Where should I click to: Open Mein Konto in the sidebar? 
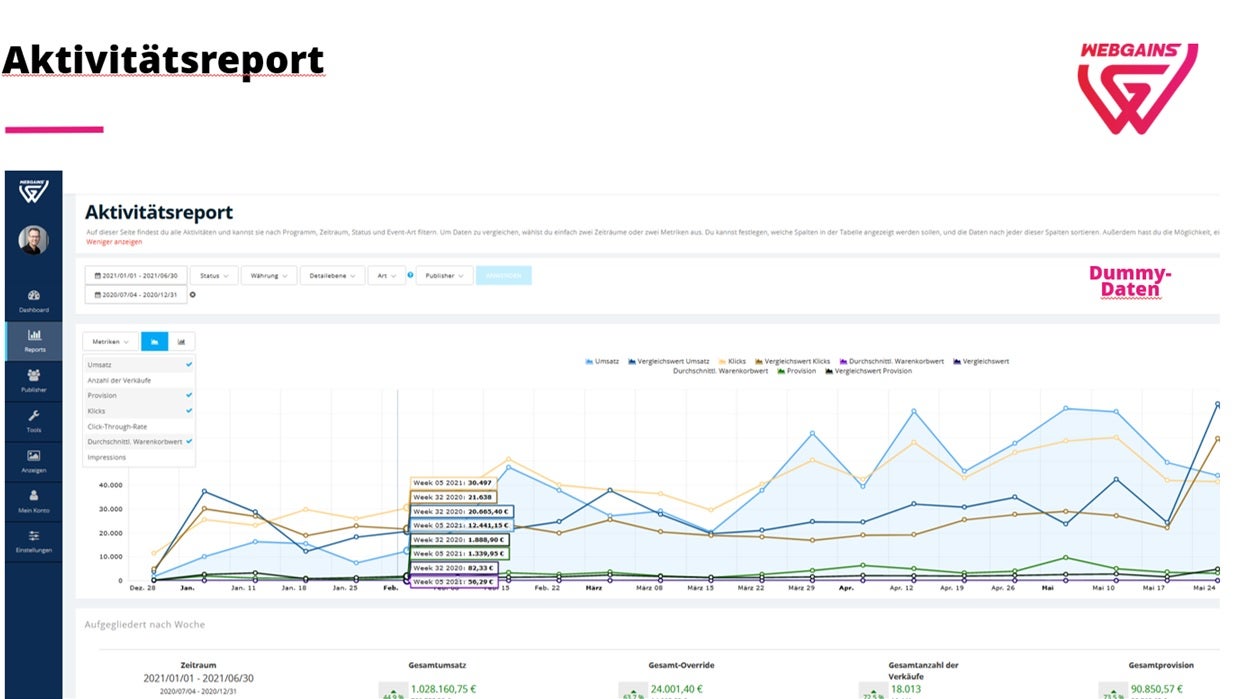(x=33, y=500)
